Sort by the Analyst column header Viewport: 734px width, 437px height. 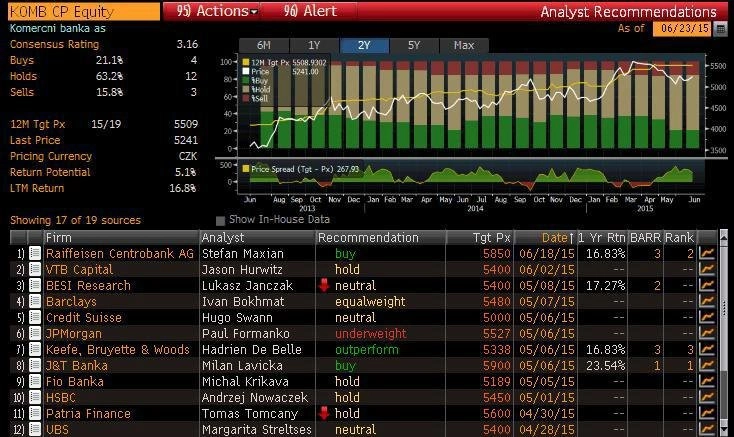tap(257, 238)
